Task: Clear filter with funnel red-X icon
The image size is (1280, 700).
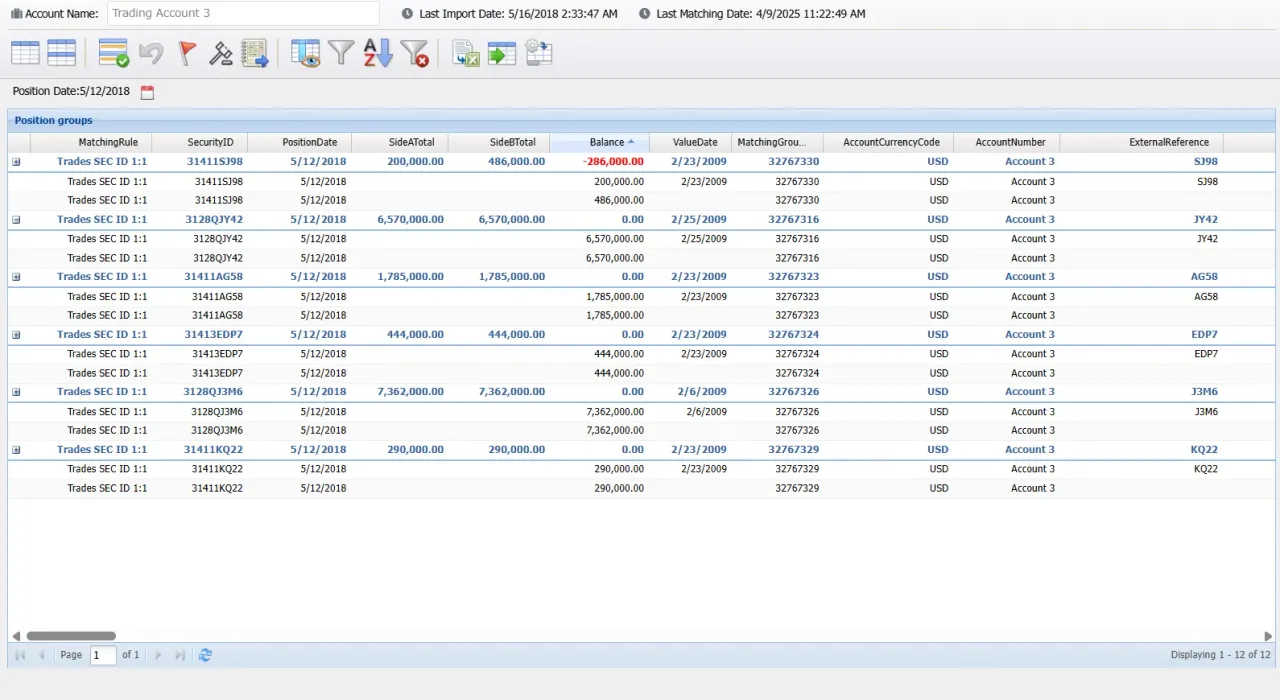Action: click(414, 53)
